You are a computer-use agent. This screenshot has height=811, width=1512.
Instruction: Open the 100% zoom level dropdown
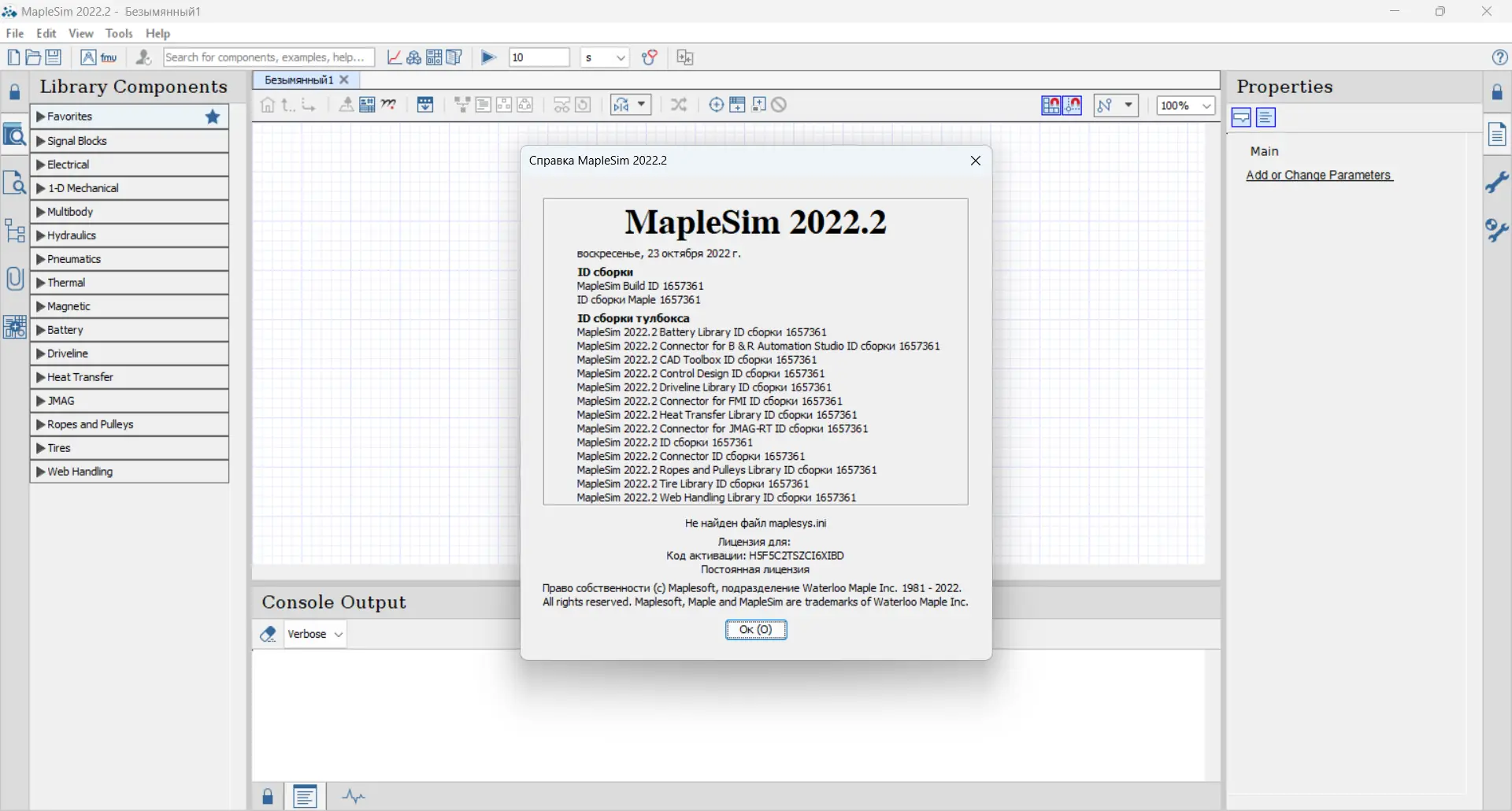(1186, 106)
